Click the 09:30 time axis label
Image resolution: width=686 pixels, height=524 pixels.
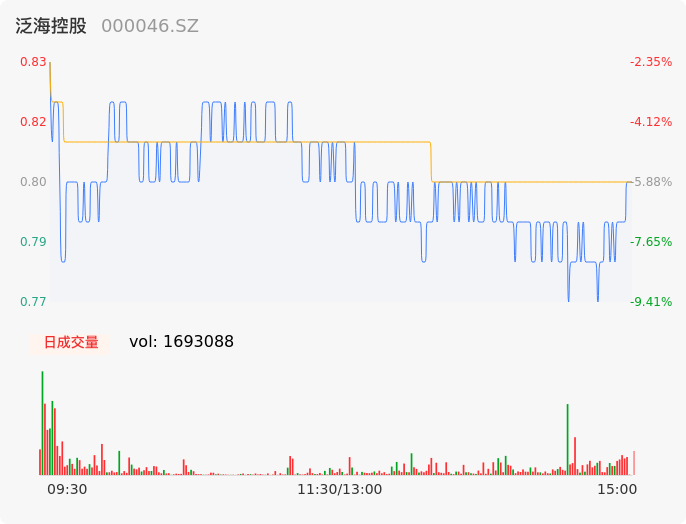click(x=67, y=489)
